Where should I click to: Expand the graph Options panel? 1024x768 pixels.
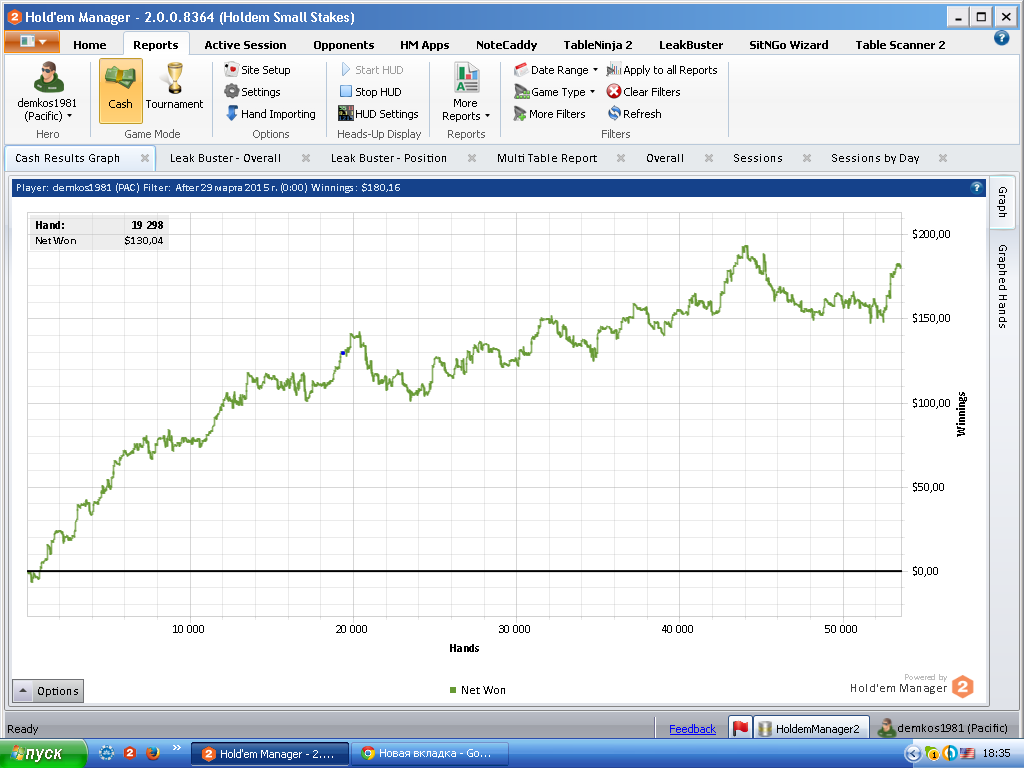click(48, 691)
